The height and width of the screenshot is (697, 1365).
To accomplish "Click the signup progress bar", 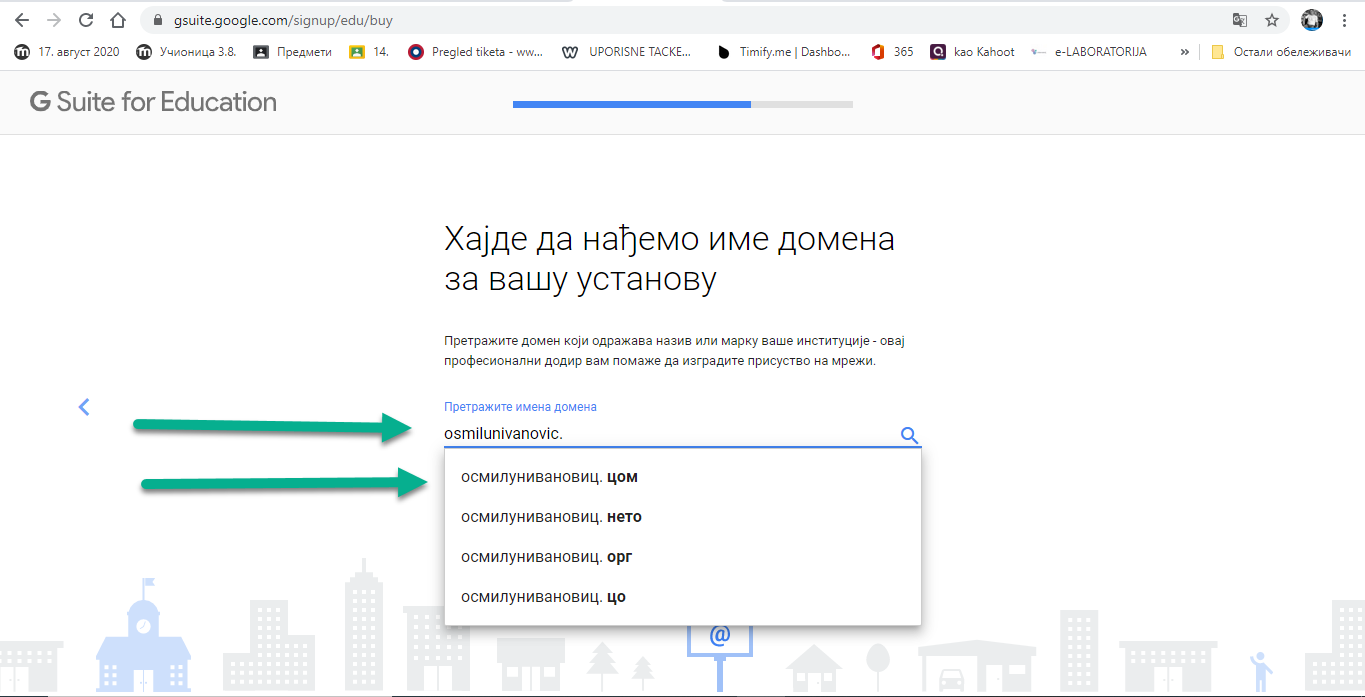I will [682, 104].
